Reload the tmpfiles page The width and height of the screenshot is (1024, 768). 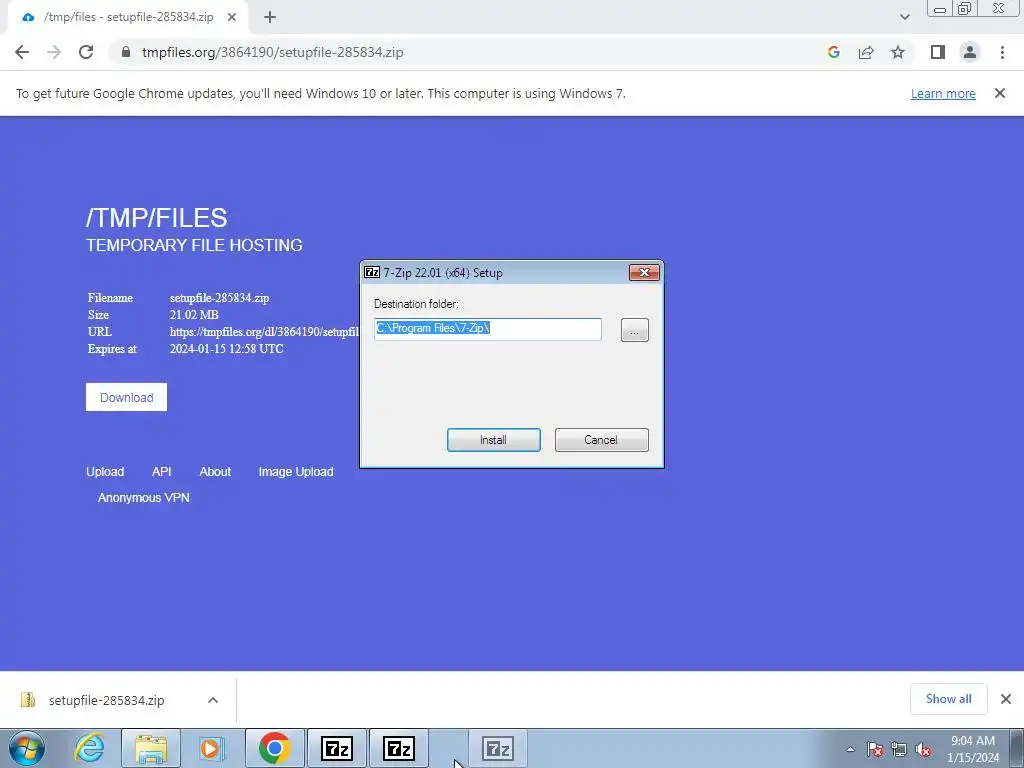(x=86, y=52)
